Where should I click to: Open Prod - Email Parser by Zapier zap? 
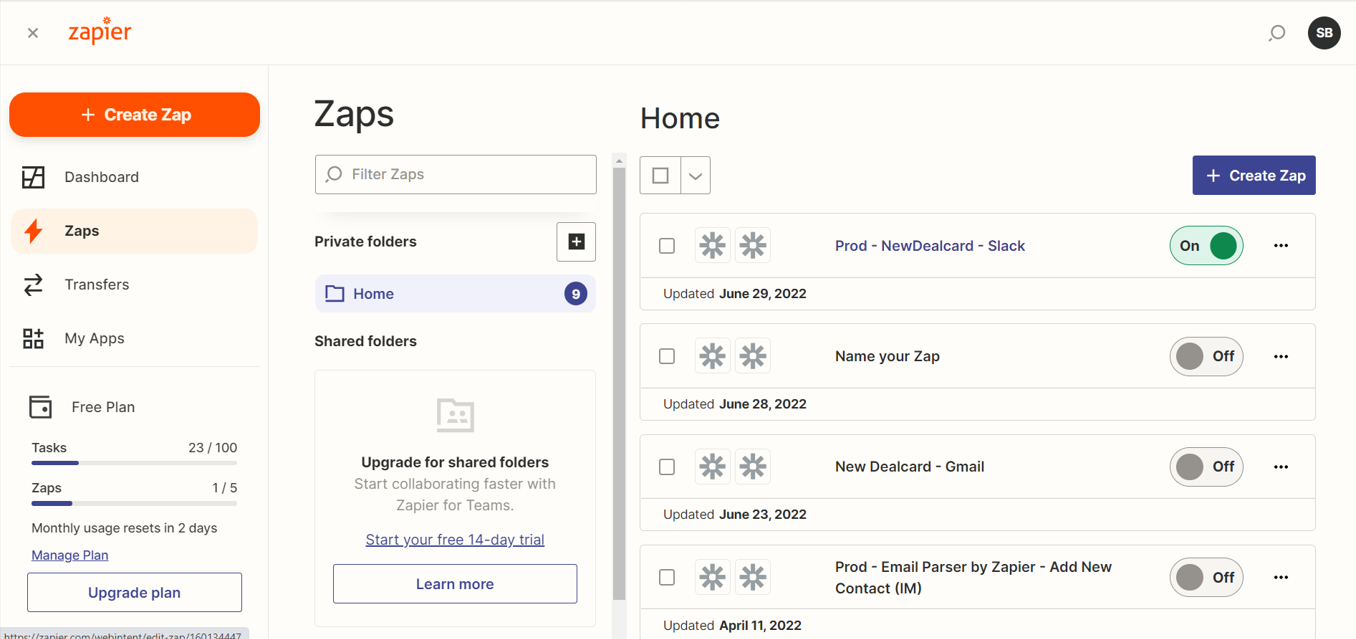(x=973, y=578)
